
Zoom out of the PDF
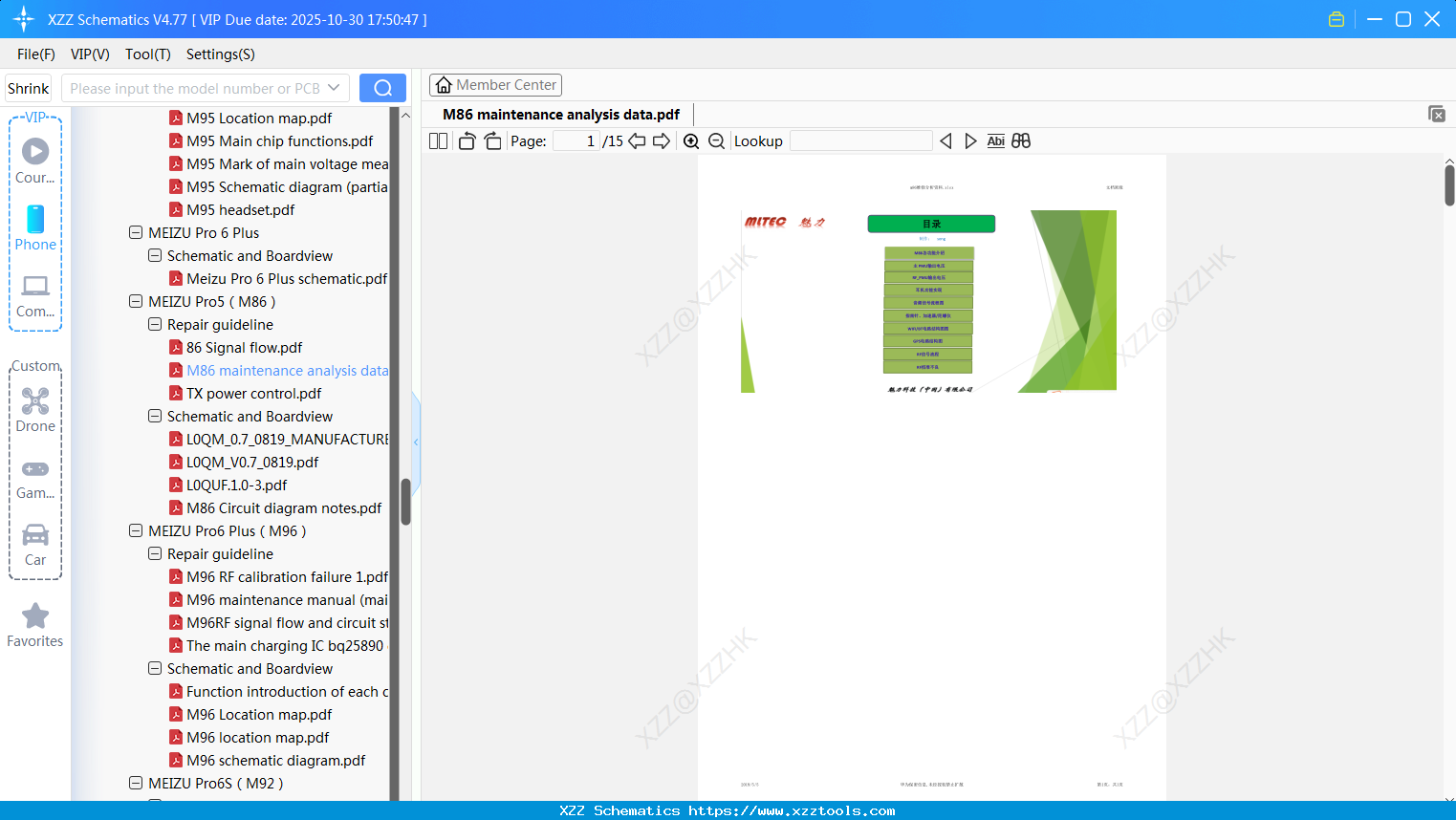pyautogui.click(x=716, y=141)
